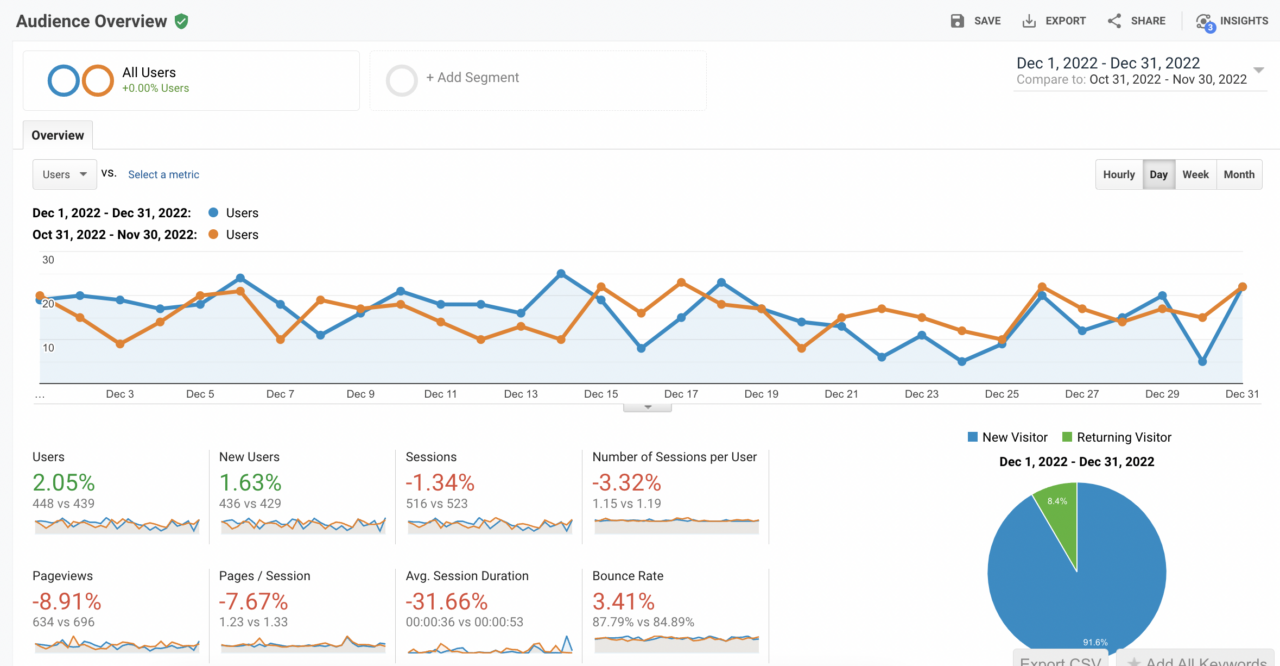
Task: Open the Users metric dropdown
Action: 65,175
